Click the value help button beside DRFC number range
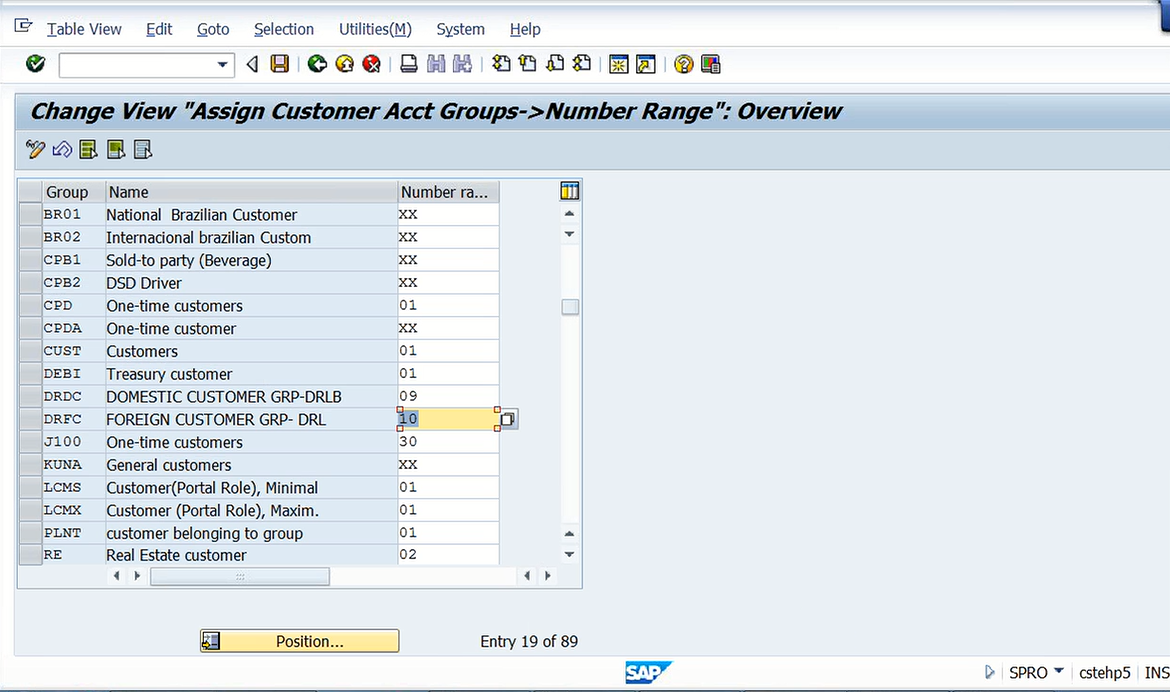This screenshot has height=692, width=1170. pos(507,420)
